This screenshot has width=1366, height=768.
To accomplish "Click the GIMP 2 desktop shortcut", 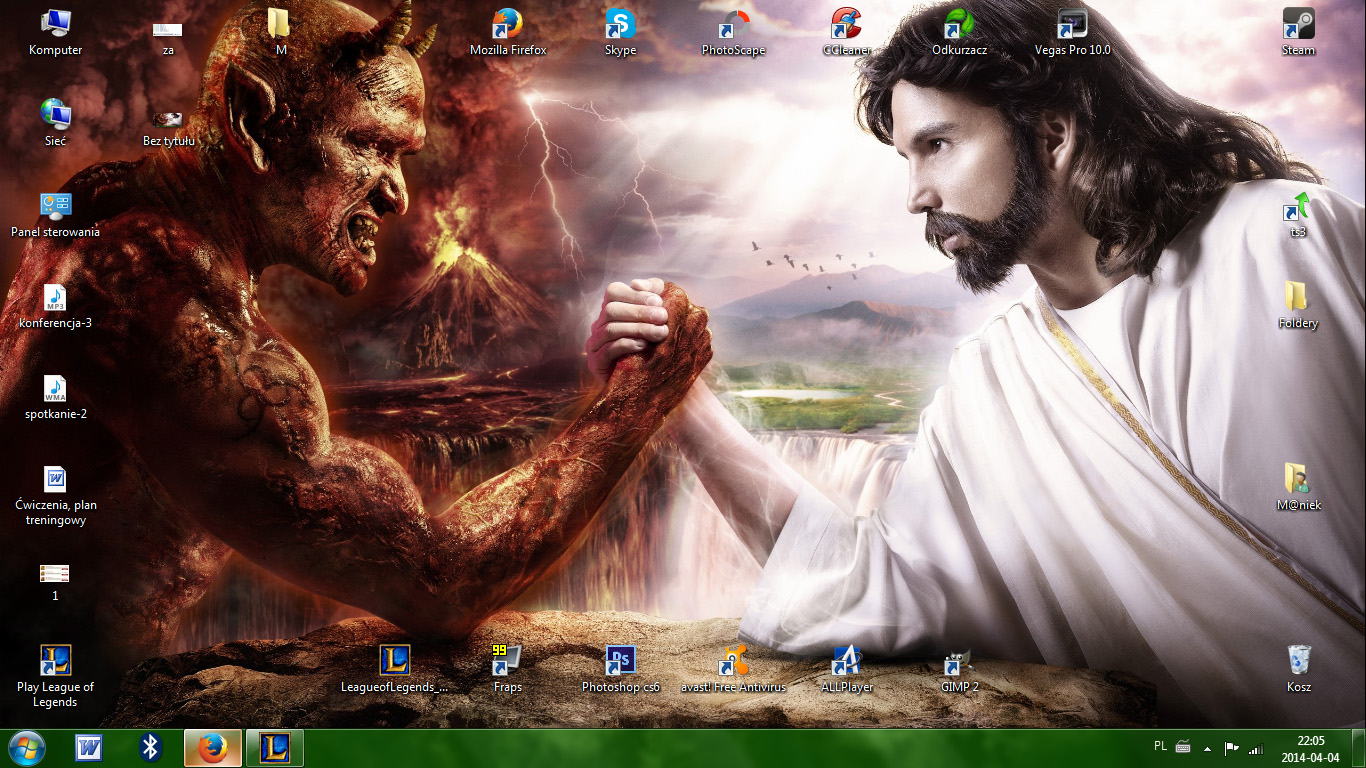I will pos(959,668).
